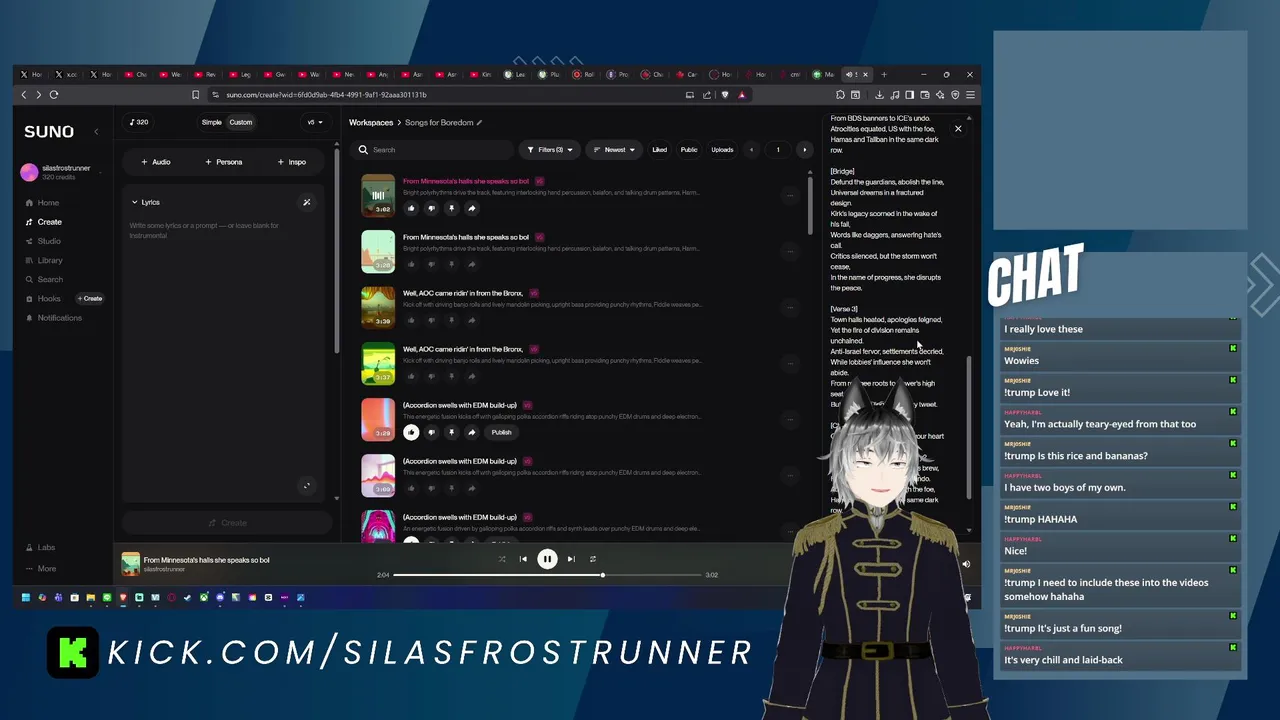
Task: Switch to Simple creation mode
Action: pos(211,122)
